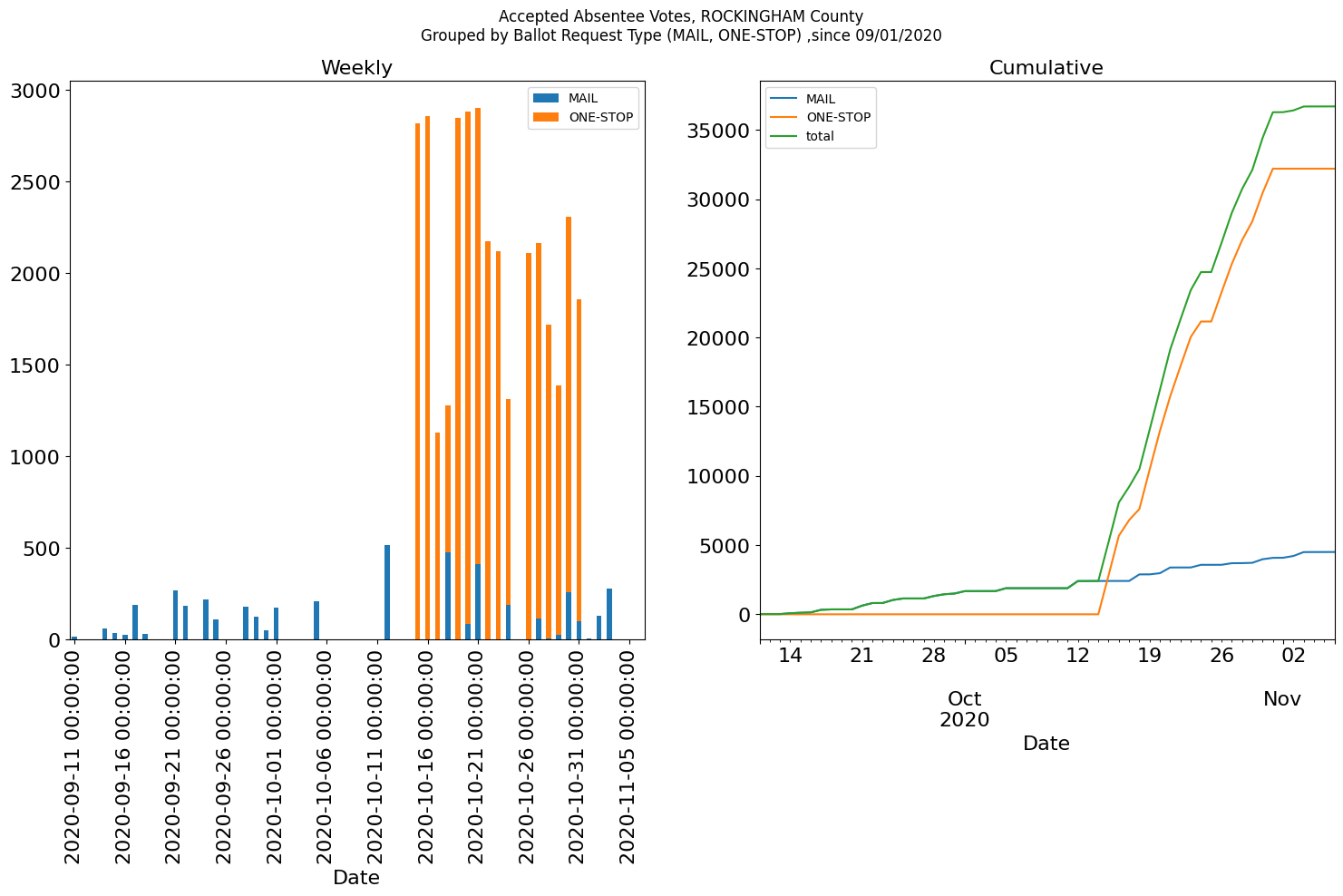The image size is (1343, 896).
Task: Click the '0' y-axis tick of Cumulative chart
Action: [744, 615]
